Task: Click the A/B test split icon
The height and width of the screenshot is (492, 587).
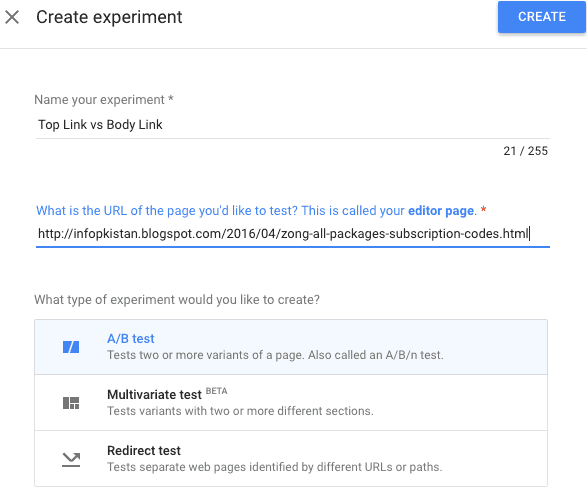Action: (x=71, y=347)
